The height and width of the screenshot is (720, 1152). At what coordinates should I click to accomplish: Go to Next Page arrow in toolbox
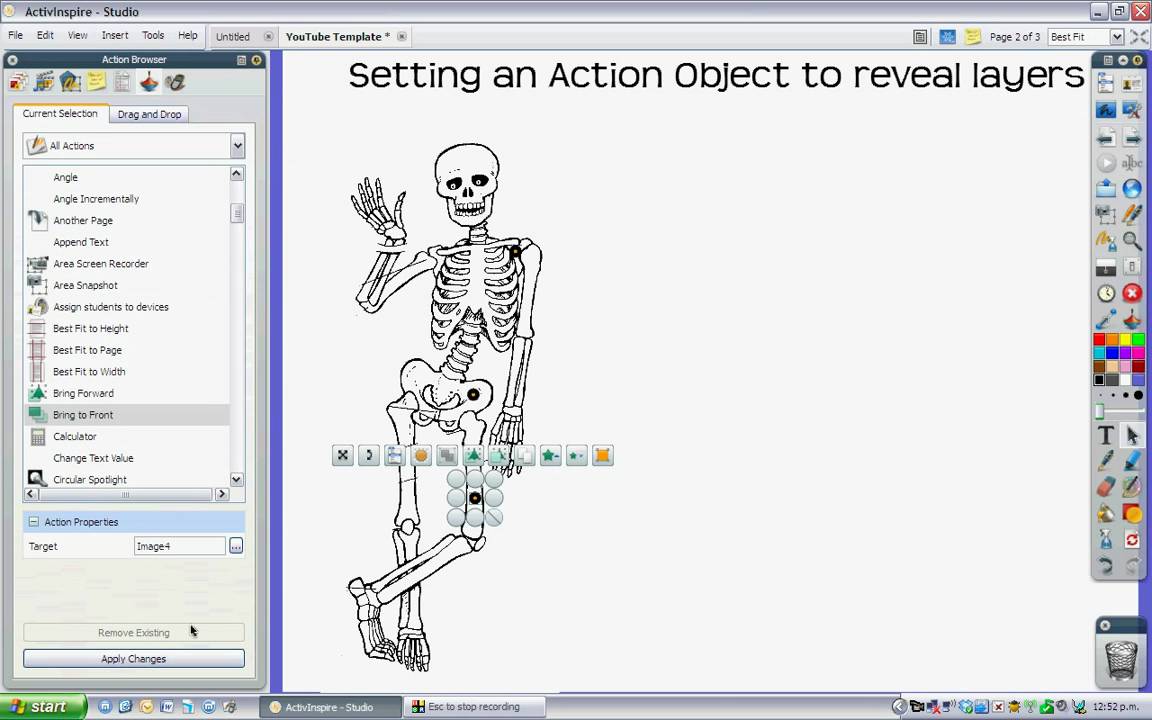point(1132,137)
